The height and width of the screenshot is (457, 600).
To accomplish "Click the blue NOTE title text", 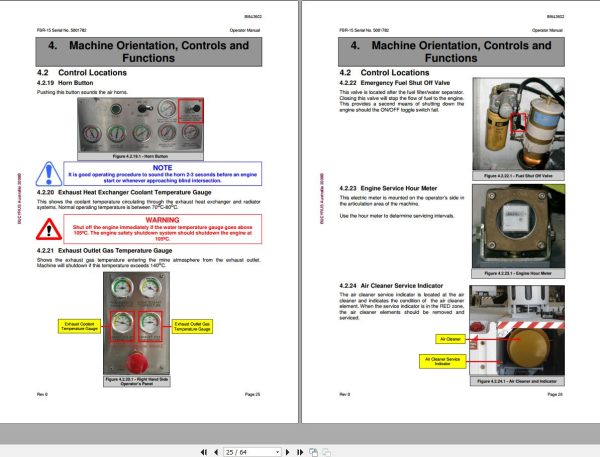I will (x=162, y=168).
